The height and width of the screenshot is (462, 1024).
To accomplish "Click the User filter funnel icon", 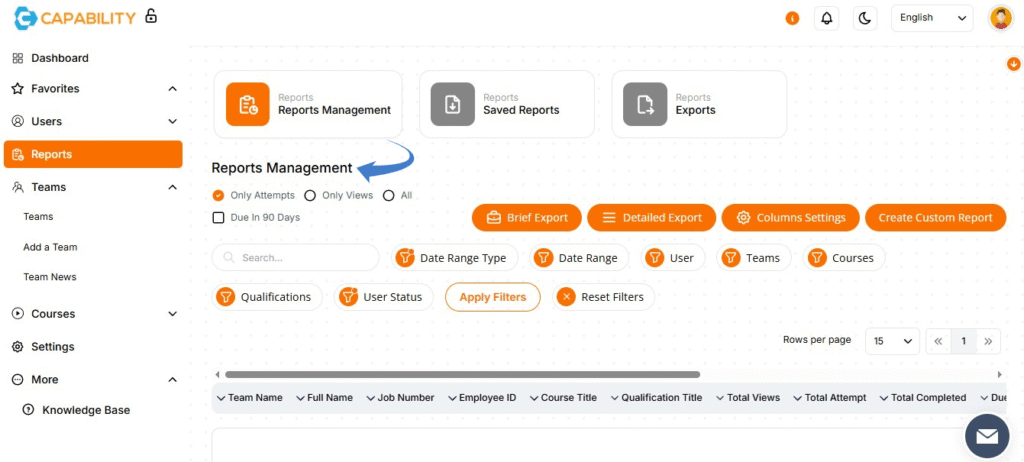I will point(654,257).
